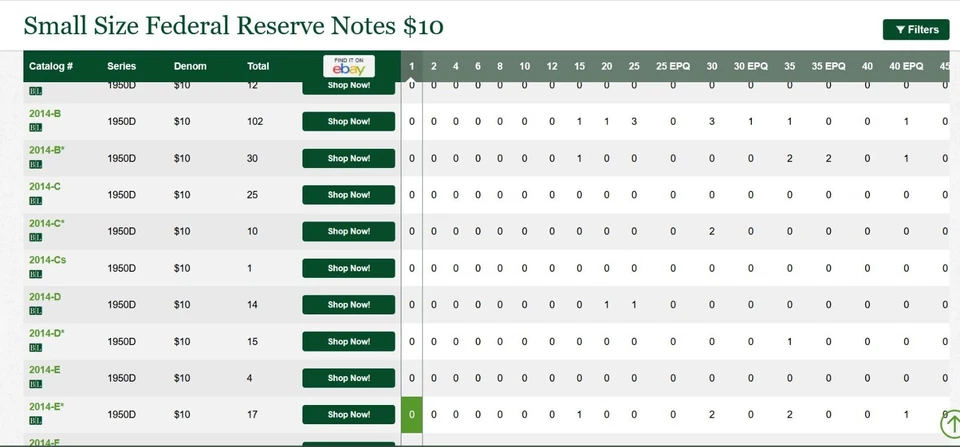Screen dimensions: 960x447
Task: Click the BL icon under 2014-E
Action: click(x=36, y=384)
